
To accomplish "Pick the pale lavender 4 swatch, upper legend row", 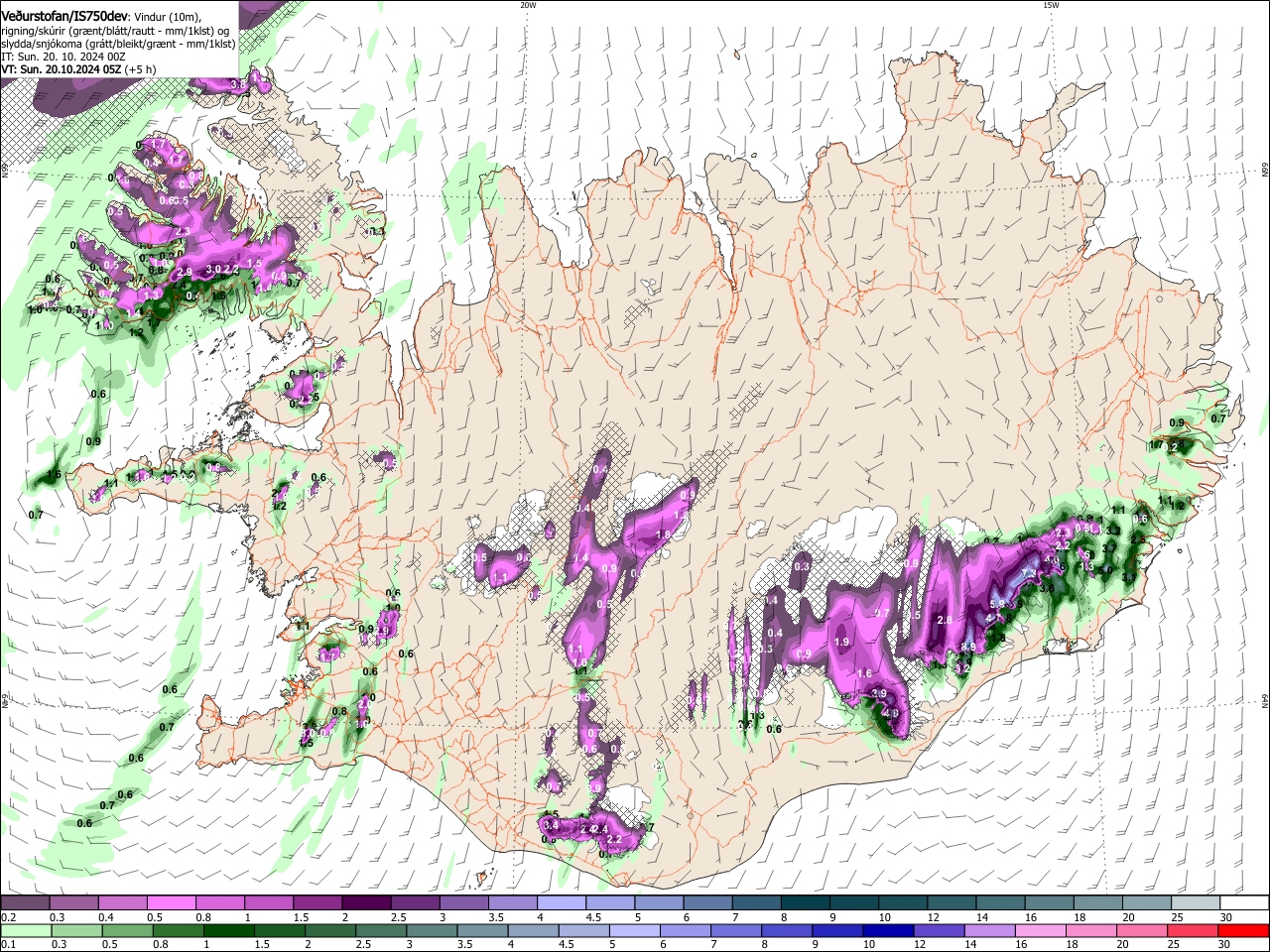I will (x=562, y=902).
